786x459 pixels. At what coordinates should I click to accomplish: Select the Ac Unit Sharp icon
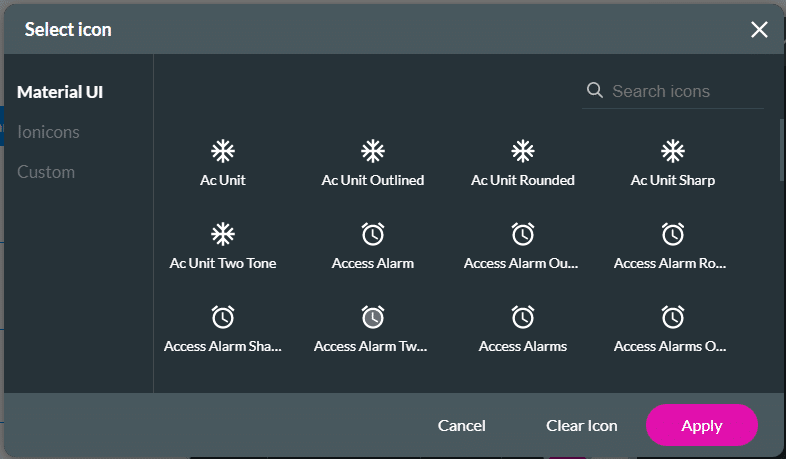coord(673,152)
